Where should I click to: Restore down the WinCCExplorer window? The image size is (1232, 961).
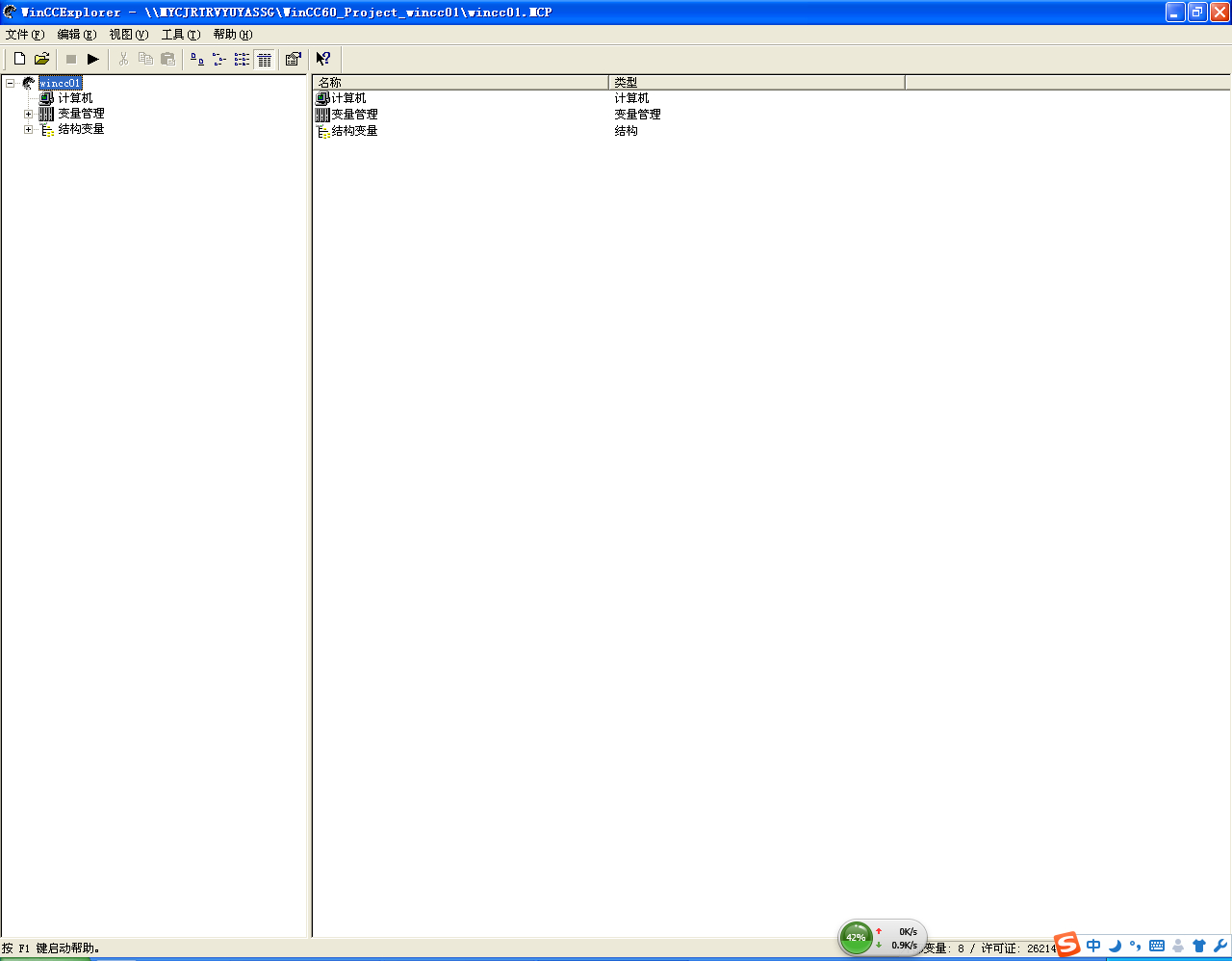tap(1197, 12)
